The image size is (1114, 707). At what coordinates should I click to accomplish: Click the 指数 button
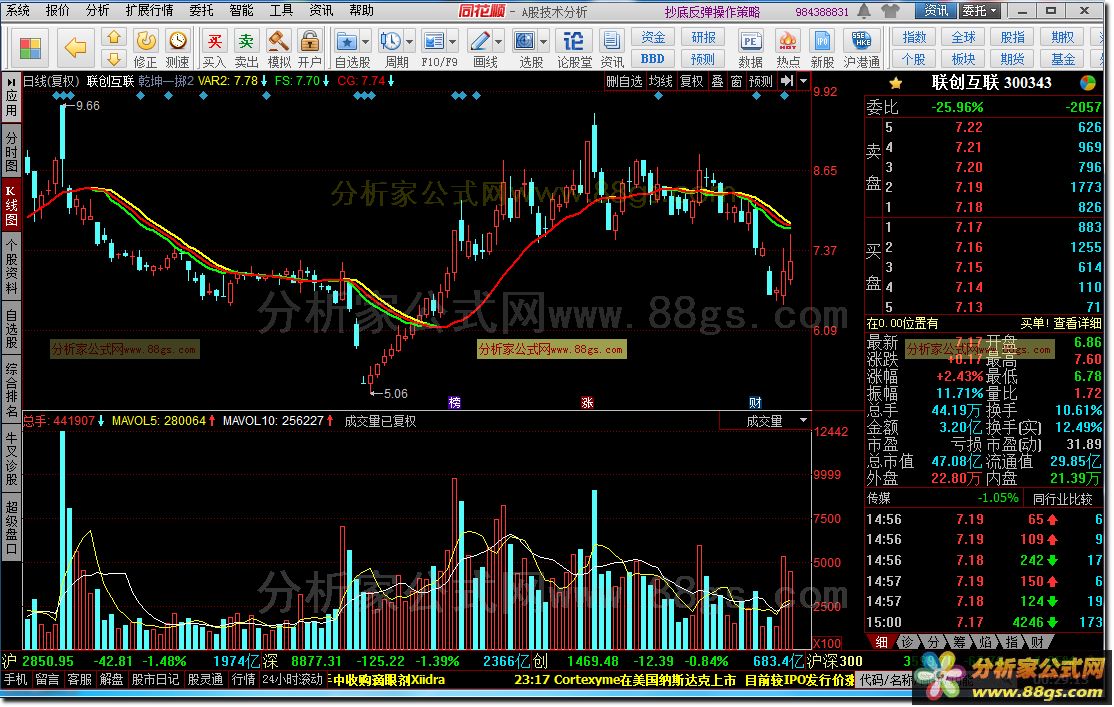pos(914,37)
